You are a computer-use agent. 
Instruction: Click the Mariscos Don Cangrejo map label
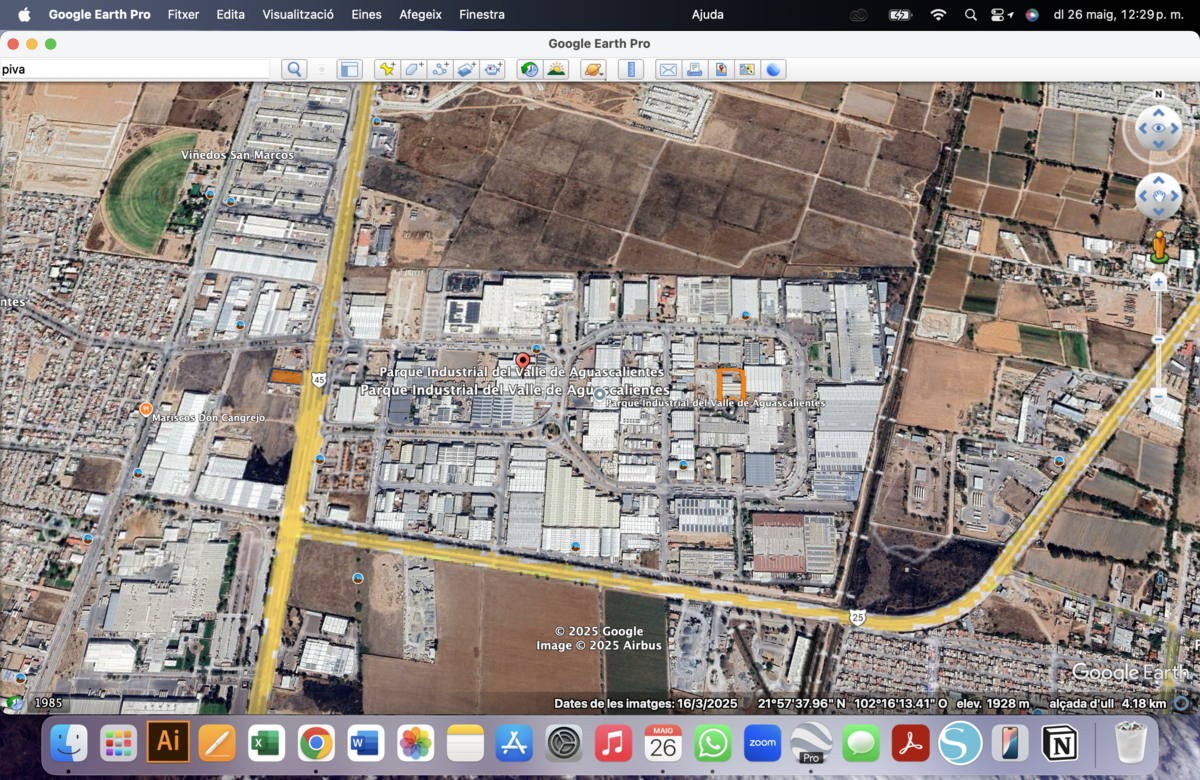208,418
